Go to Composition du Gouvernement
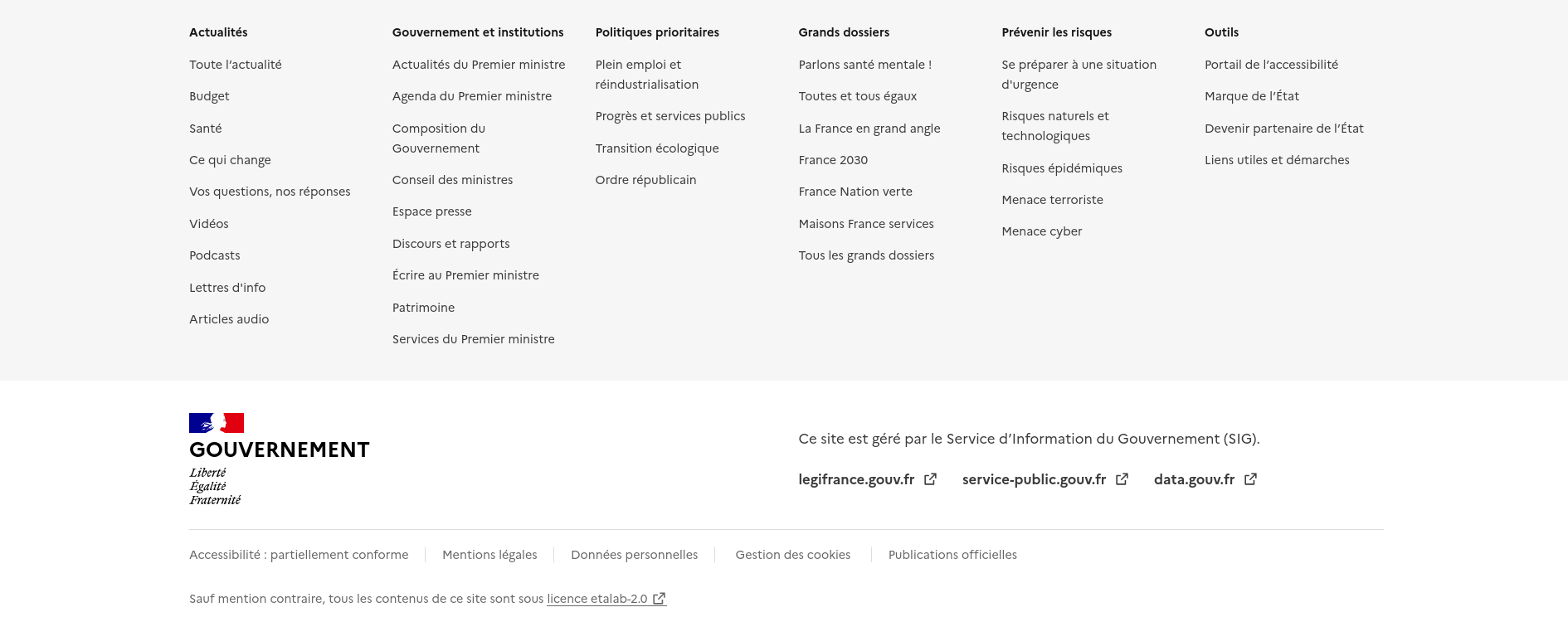 (438, 138)
